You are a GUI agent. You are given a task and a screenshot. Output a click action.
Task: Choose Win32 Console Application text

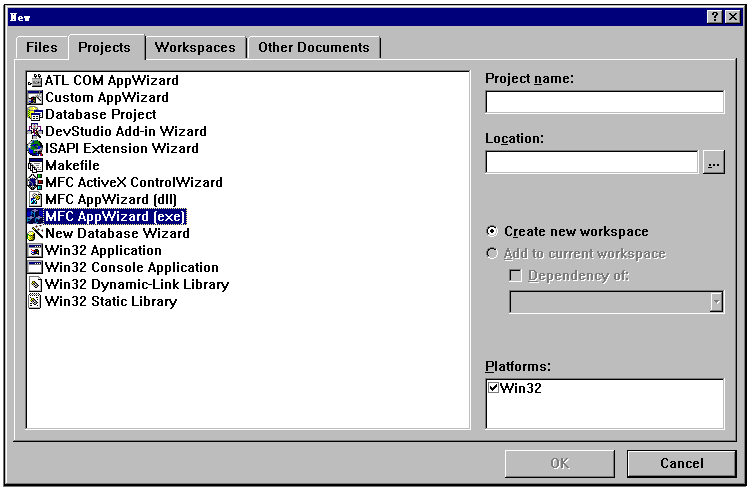[132, 267]
